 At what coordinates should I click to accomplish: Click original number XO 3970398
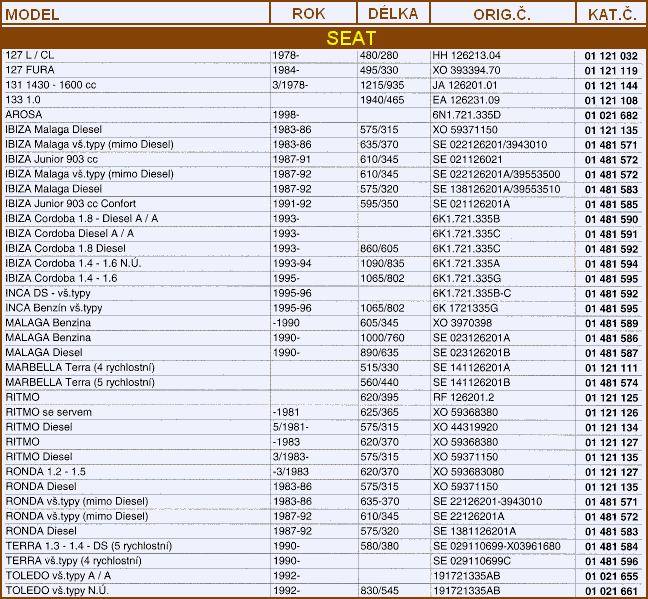[x=462, y=323]
